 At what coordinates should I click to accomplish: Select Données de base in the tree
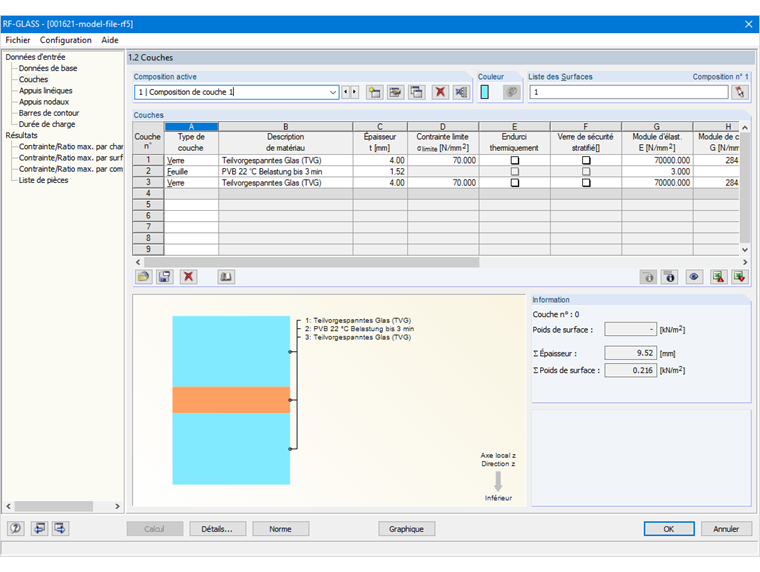[48, 68]
